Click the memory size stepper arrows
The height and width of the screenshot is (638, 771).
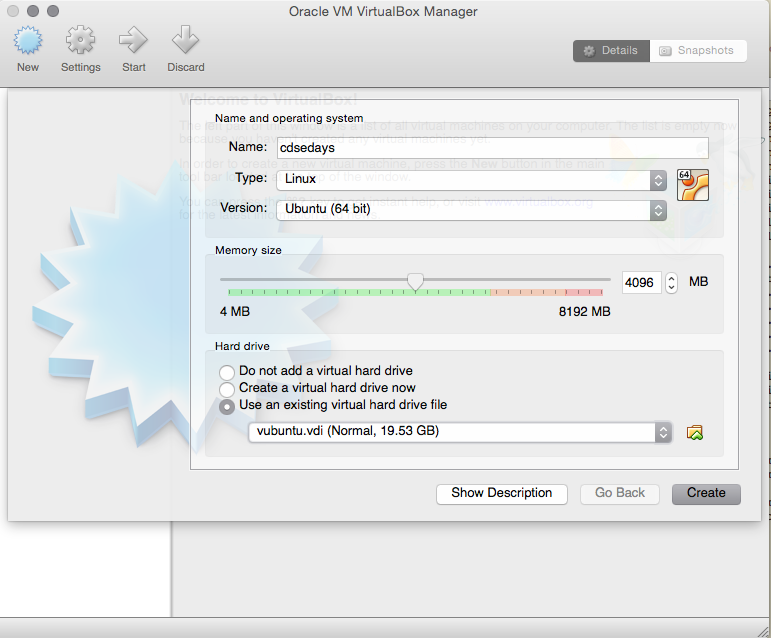point(671,283)
